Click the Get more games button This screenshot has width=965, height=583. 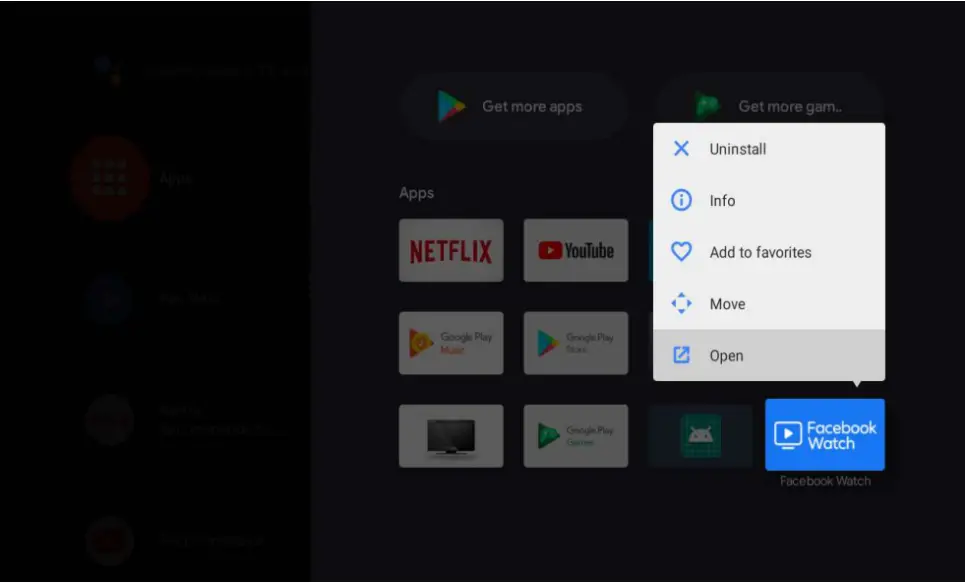point(768,105)
